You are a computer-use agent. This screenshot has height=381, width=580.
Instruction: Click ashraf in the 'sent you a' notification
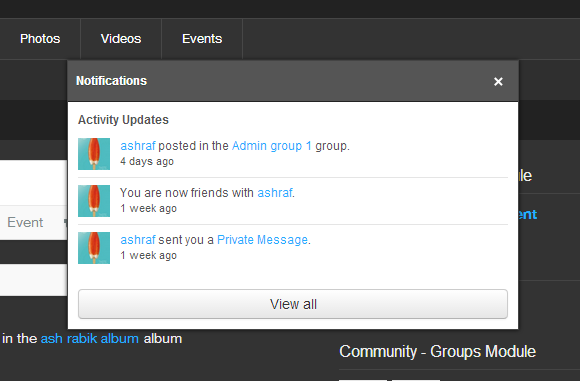(x=138, y=240)
